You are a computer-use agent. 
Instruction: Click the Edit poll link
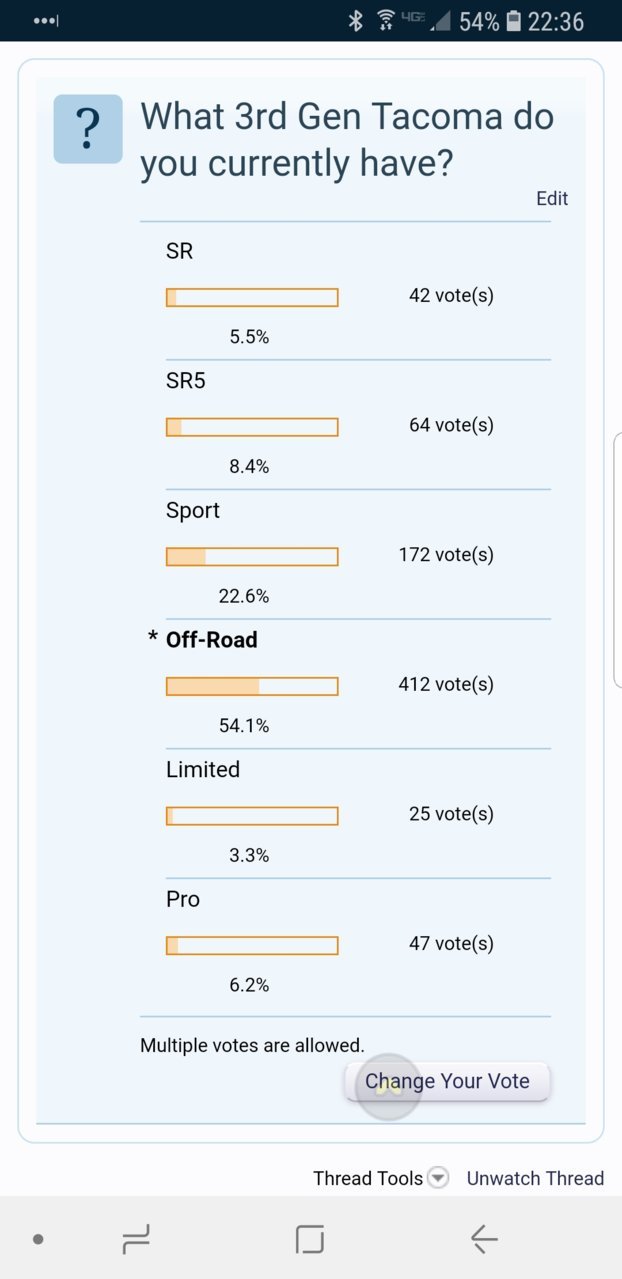tap(552, 198)
